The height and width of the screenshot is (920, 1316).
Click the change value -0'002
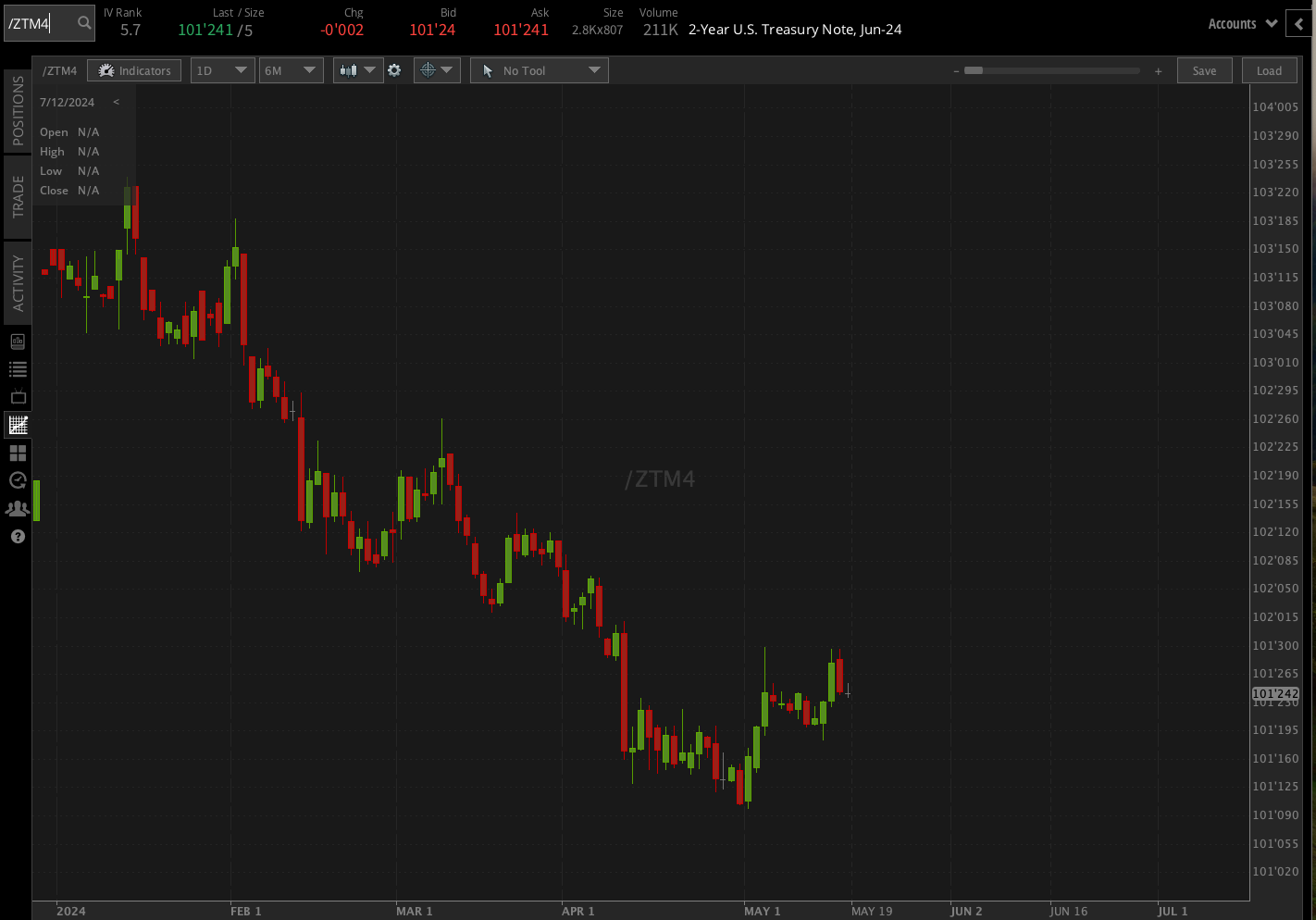point(341,30)
